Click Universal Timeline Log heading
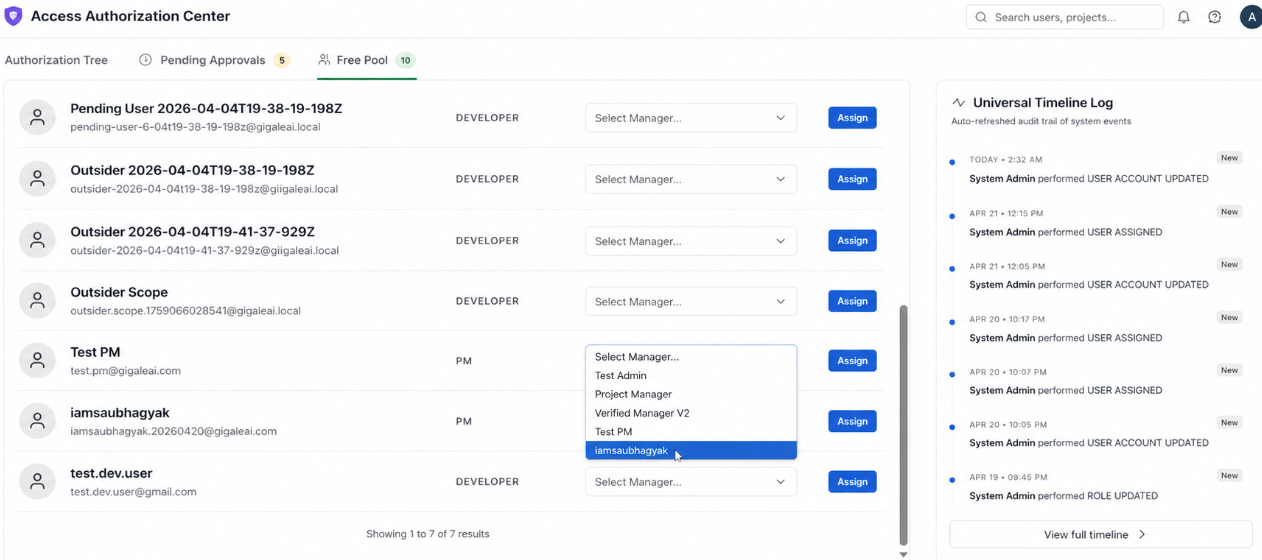 [x=1043, y=103]
